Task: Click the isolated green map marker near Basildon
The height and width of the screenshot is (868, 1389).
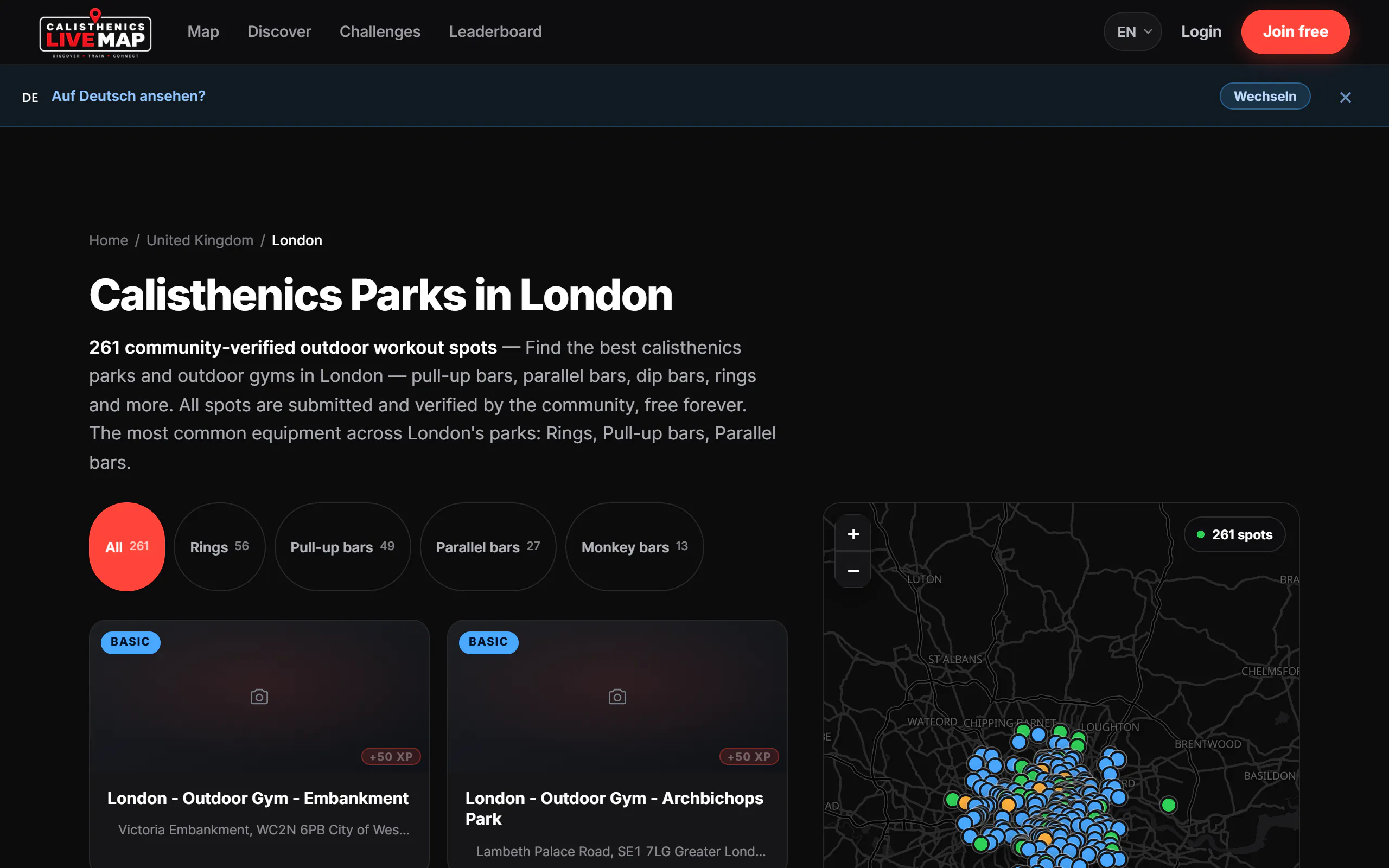Action: point(1169,805)
